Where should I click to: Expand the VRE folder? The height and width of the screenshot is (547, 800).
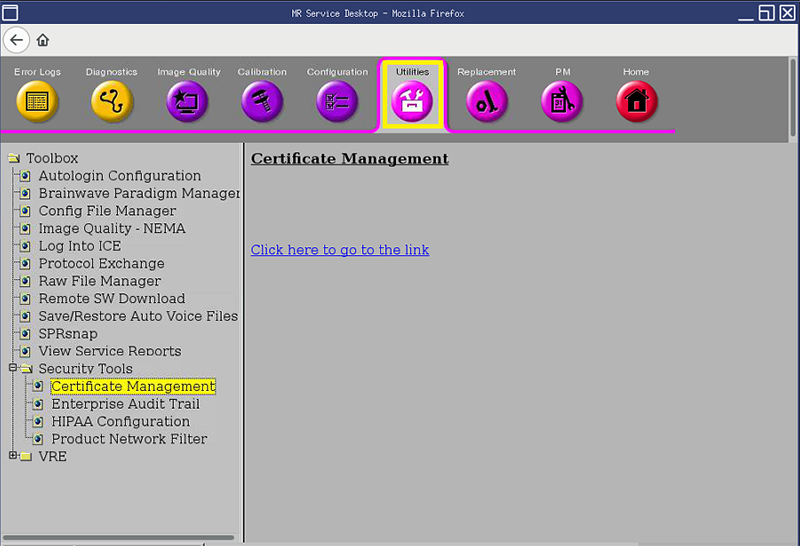[x=13, y=456]
